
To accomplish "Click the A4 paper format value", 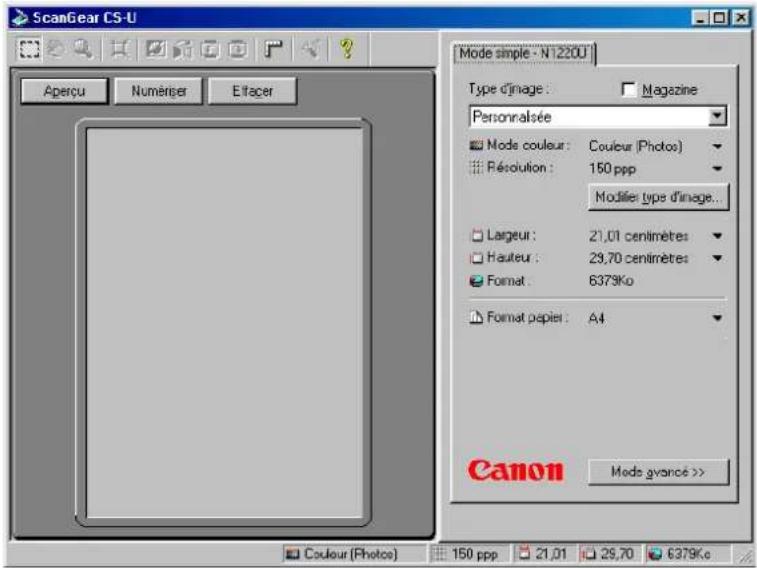I will [597, 319].
